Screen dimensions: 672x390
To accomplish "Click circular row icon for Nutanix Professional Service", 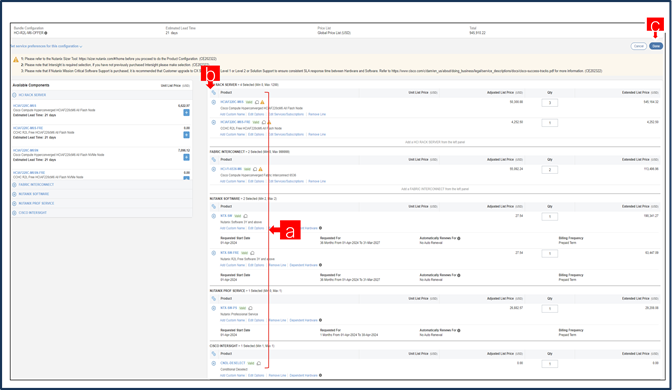I will click(213, 308).
